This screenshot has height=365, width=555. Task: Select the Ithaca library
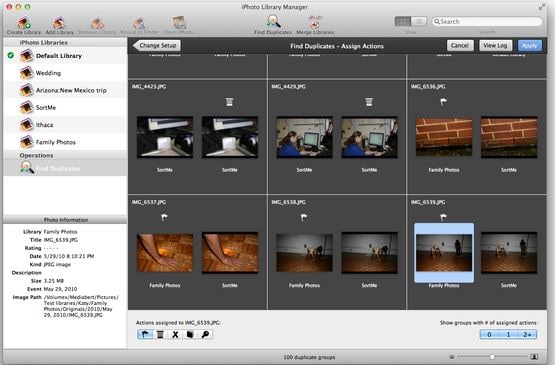(x=65, y=125)
